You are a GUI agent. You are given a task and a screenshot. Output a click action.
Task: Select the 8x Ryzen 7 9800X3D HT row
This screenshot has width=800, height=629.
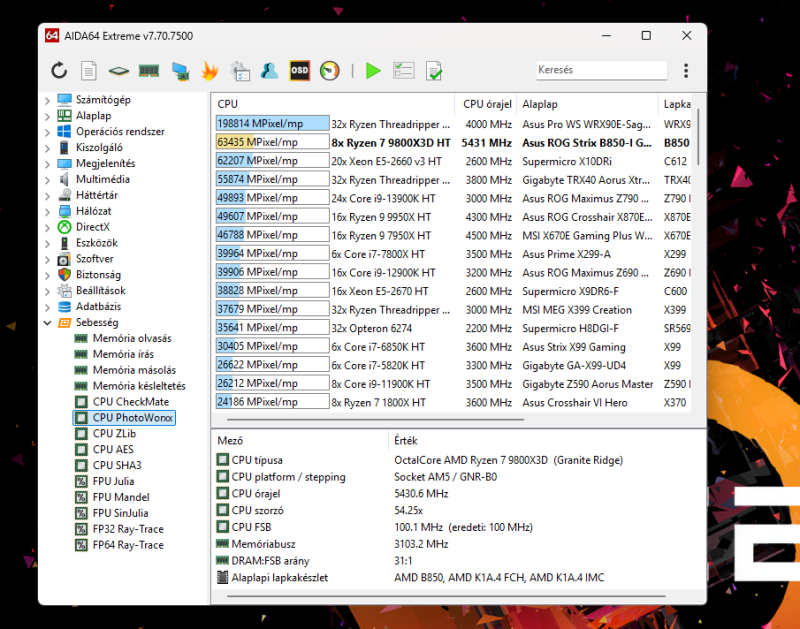(x=453, y=143)
